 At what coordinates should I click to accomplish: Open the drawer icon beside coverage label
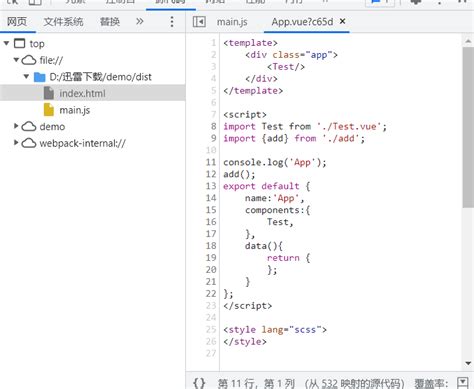(463, 382)
